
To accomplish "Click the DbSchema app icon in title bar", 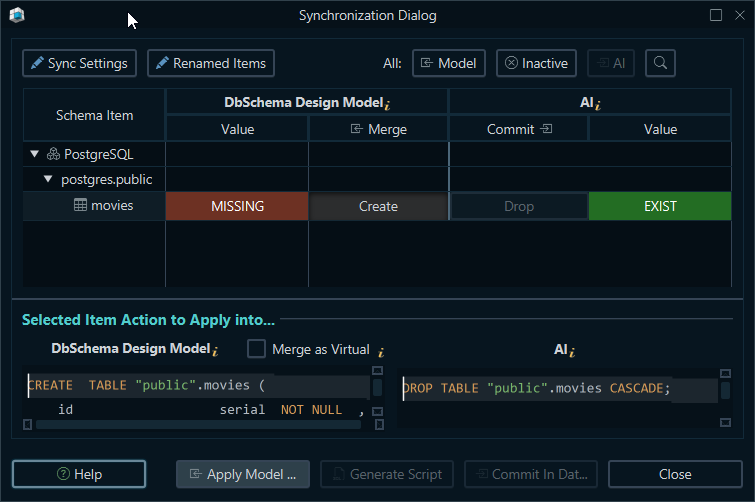I will [x=17, y=15].
